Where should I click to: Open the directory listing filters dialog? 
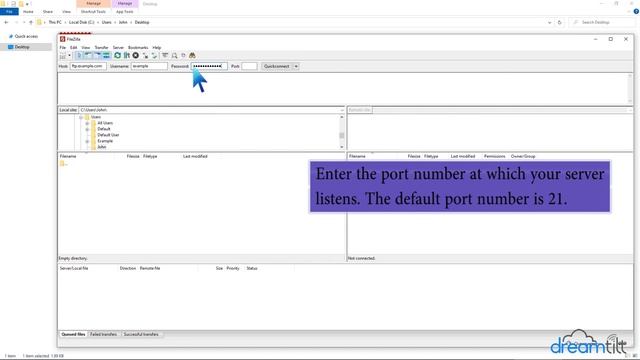[165, 56]
